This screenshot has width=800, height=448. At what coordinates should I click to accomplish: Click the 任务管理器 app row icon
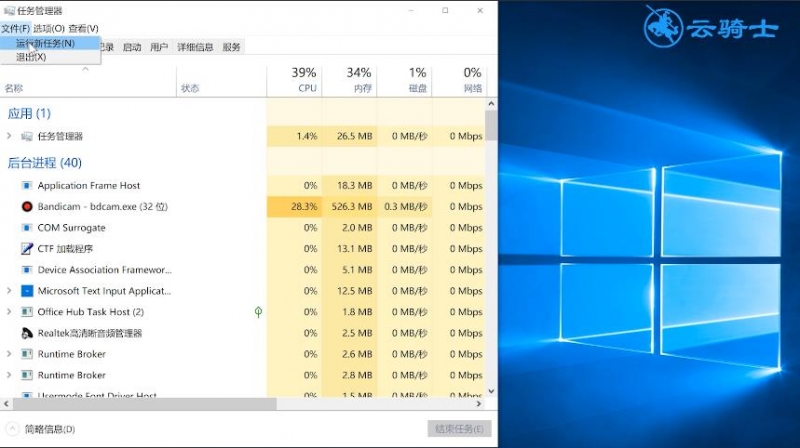[27, 136]
